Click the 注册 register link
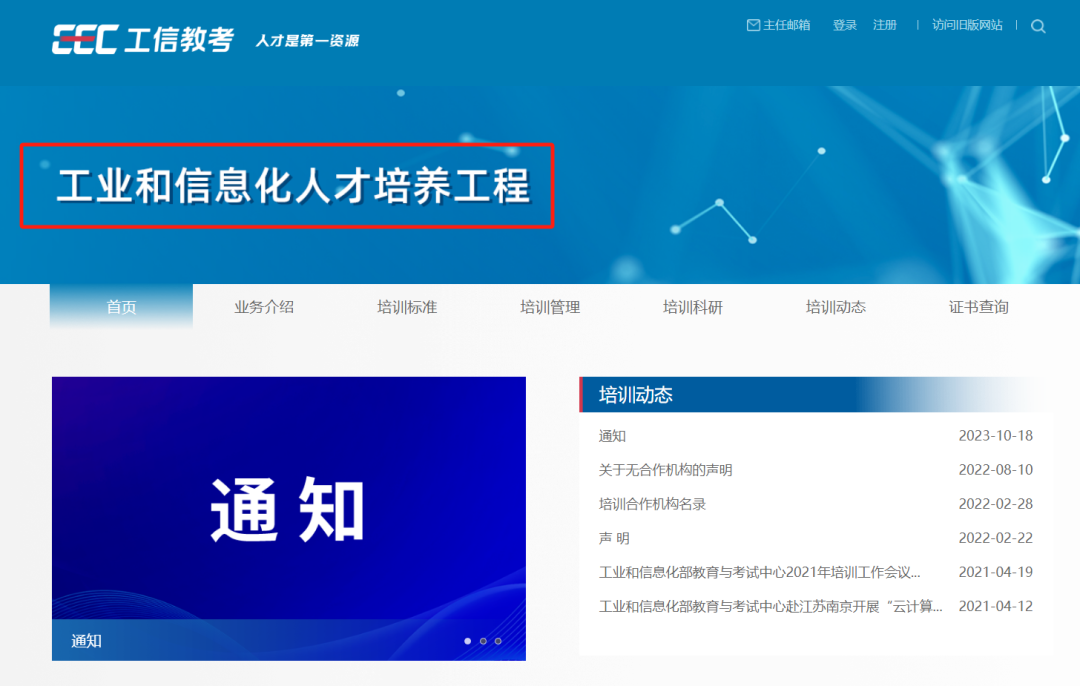The image size is (1080, 686). (884, 25)
